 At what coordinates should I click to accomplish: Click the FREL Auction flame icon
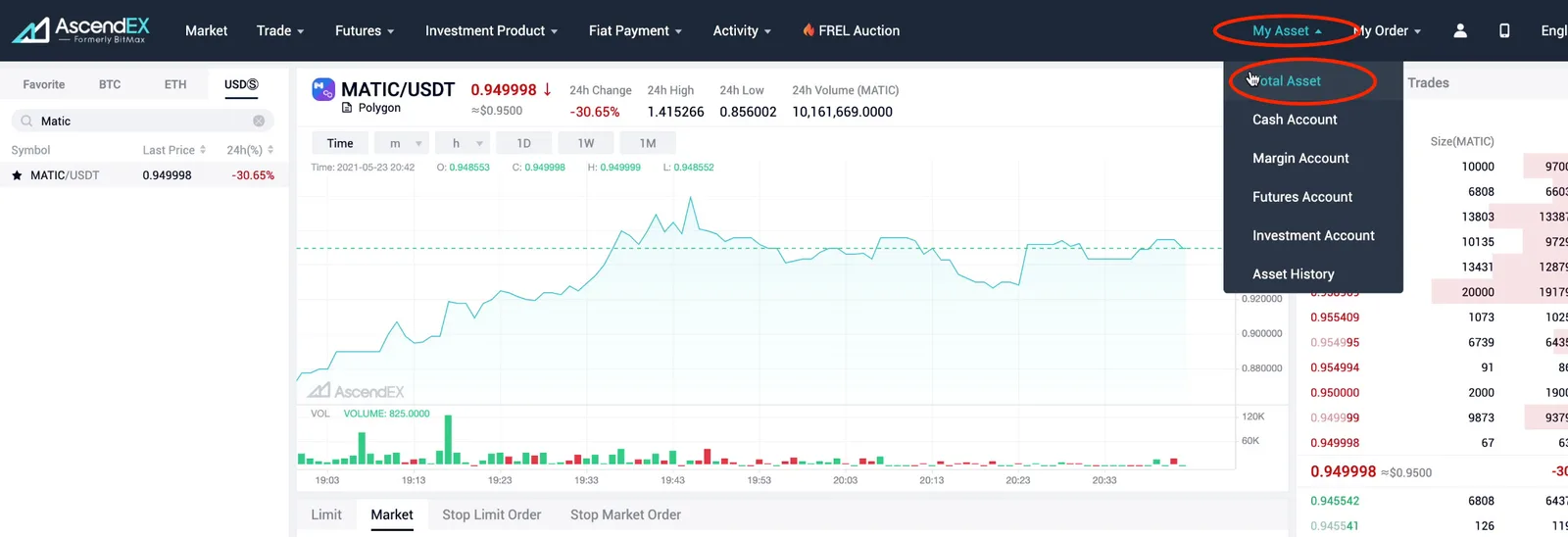[808, 30]
